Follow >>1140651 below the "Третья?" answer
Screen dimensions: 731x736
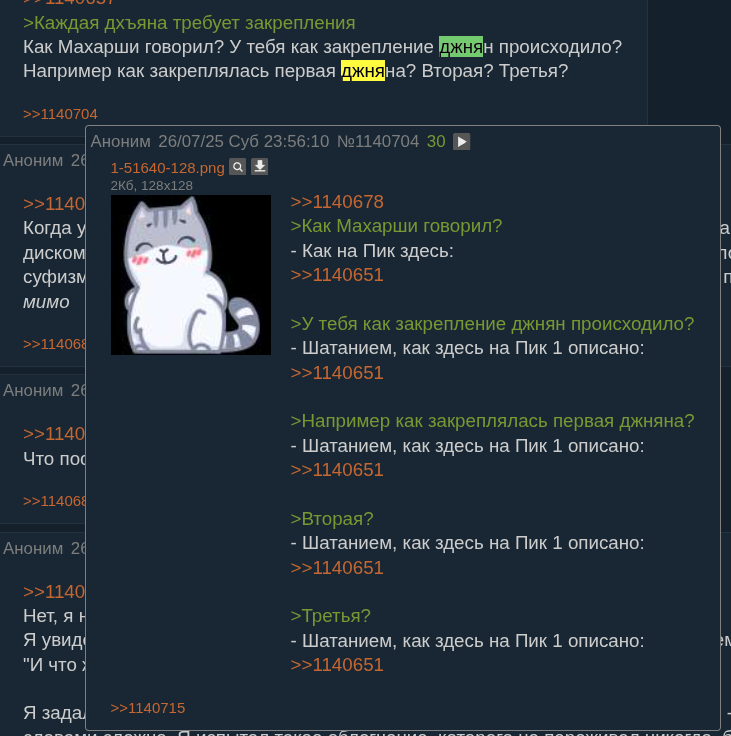337,665
